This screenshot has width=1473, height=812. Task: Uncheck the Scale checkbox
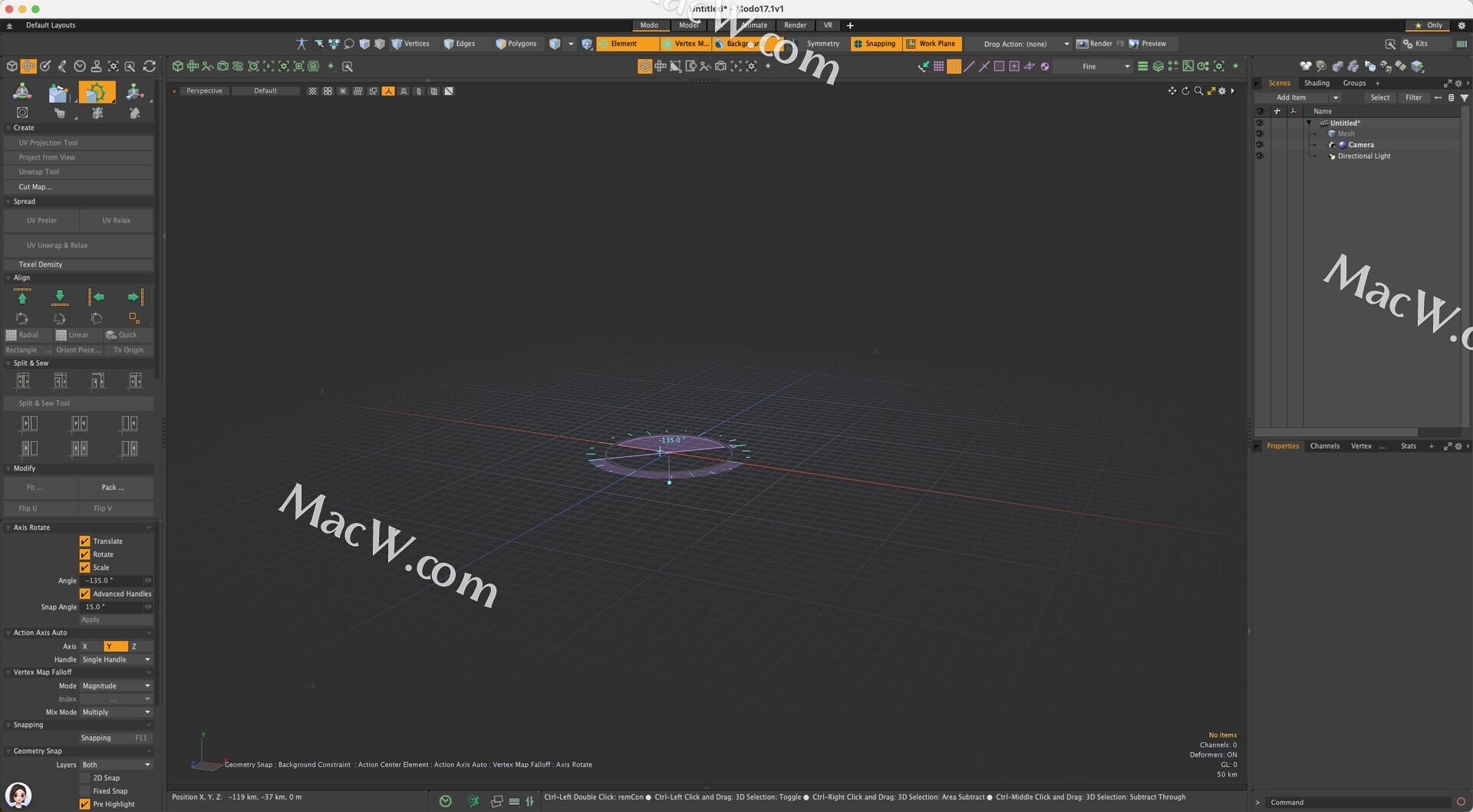84,567
